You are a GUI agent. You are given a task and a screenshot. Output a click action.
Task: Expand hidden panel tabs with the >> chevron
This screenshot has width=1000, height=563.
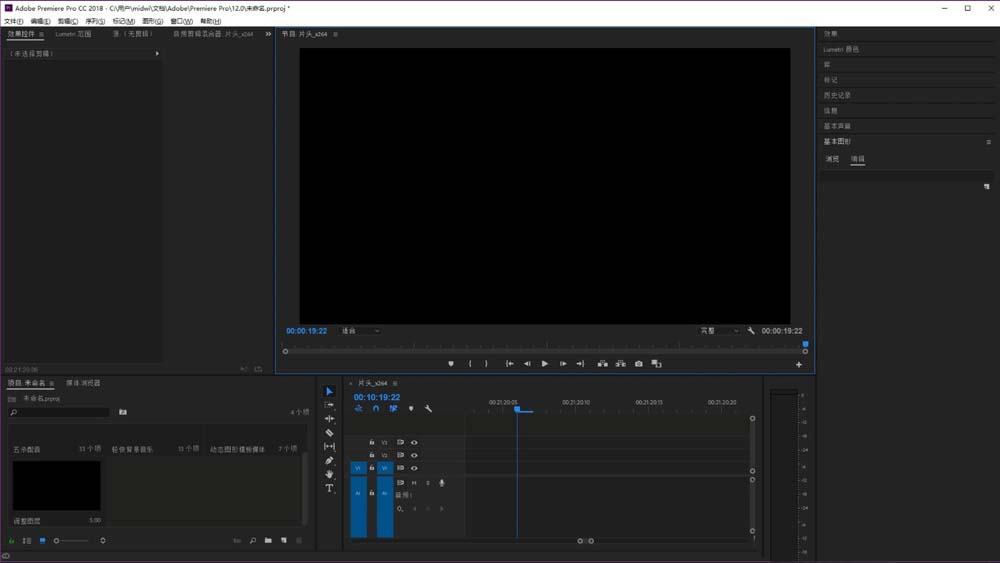[x=268, y=34]
